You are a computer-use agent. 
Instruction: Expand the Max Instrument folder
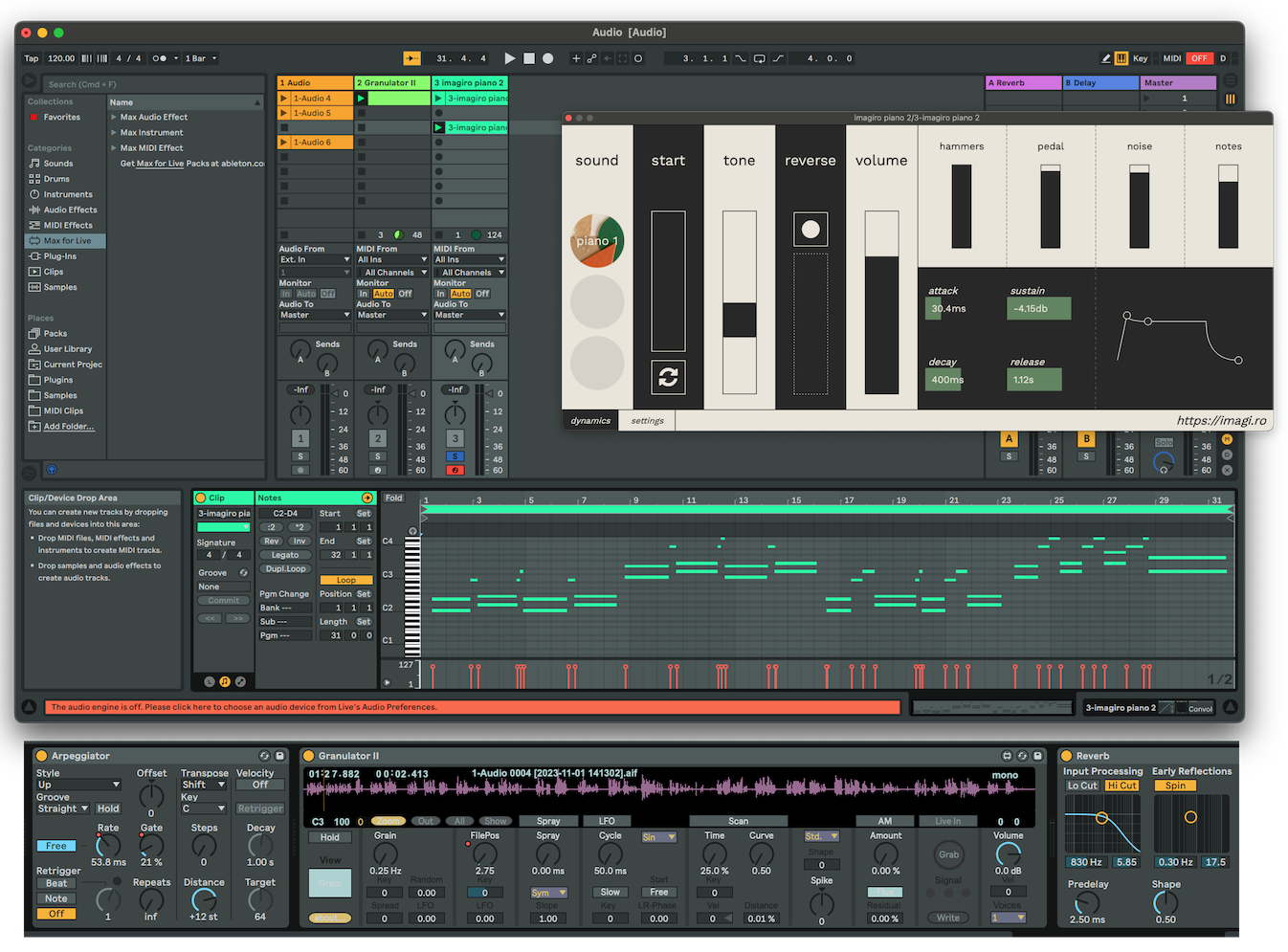[114, 133]
